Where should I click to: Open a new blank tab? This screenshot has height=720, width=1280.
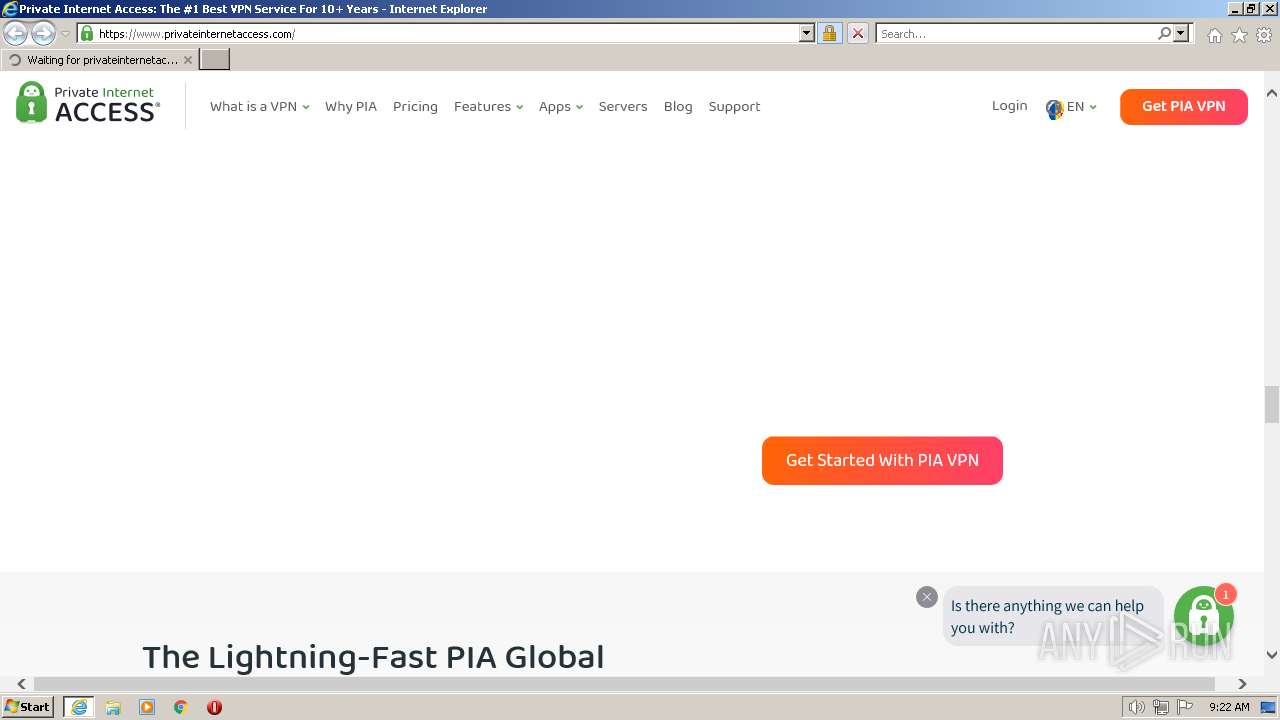[215, 60]
